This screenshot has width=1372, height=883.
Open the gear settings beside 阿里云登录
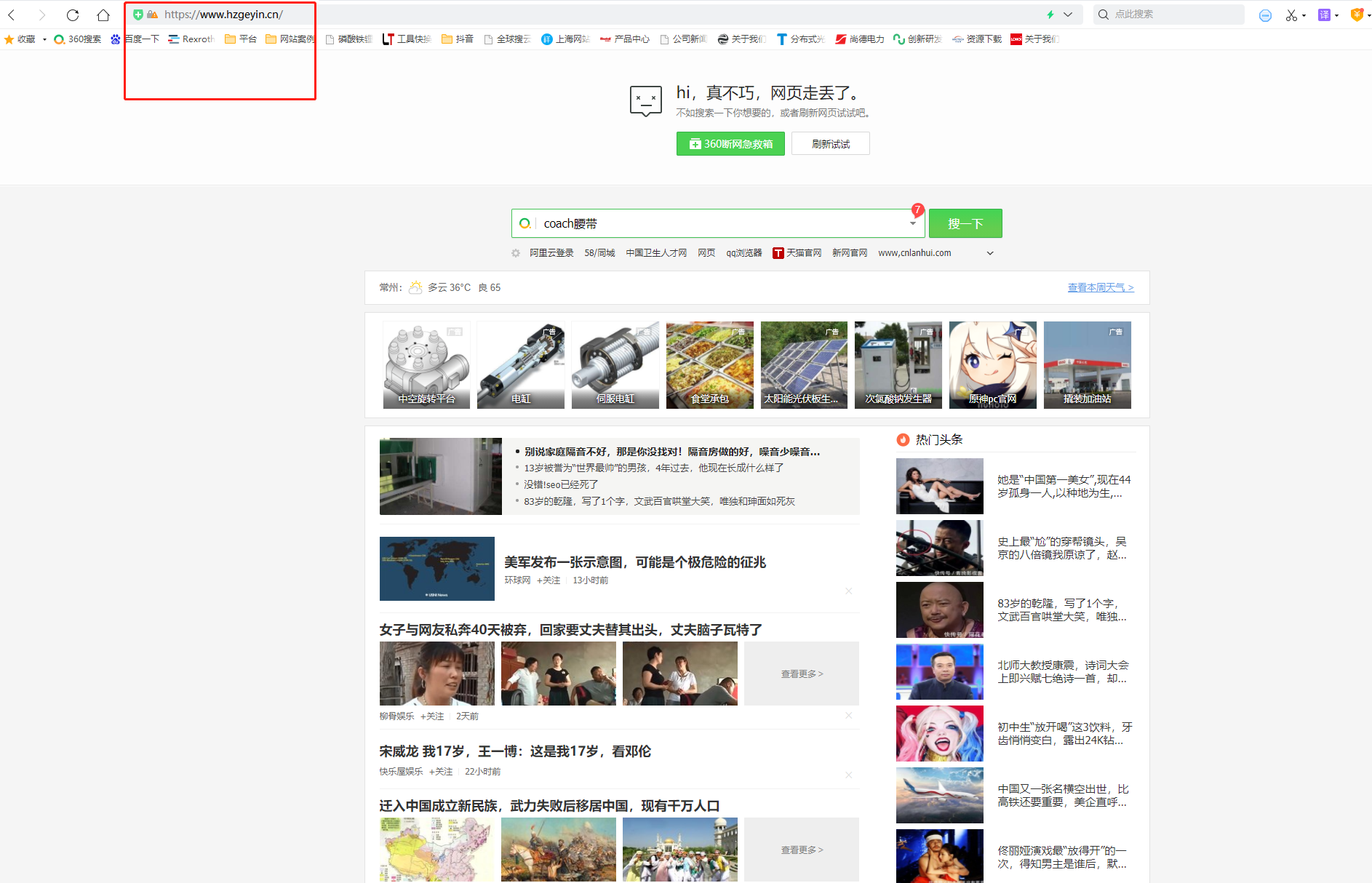point(516,253)
